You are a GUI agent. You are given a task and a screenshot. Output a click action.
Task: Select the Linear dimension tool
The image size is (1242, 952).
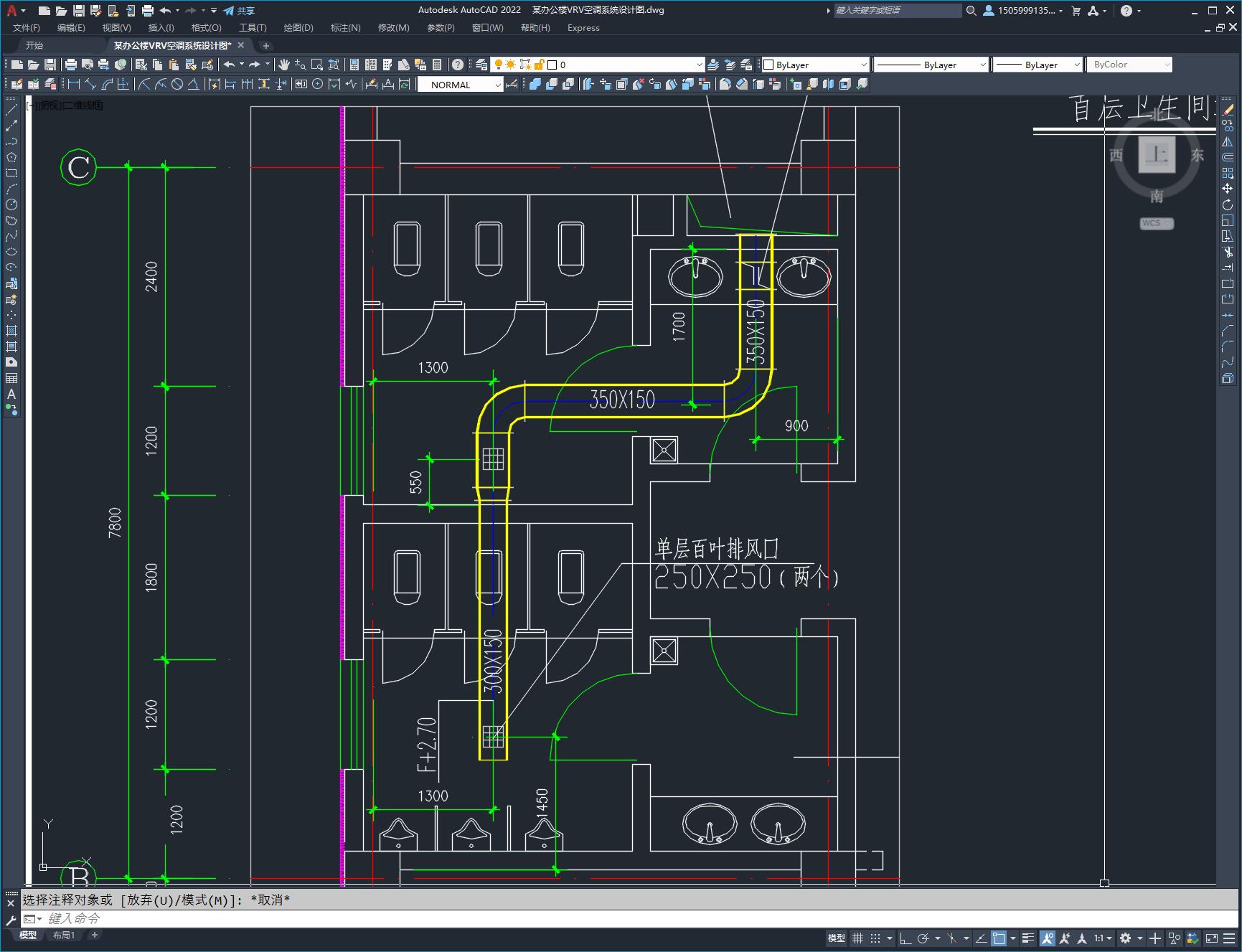(x=73, y=85)
